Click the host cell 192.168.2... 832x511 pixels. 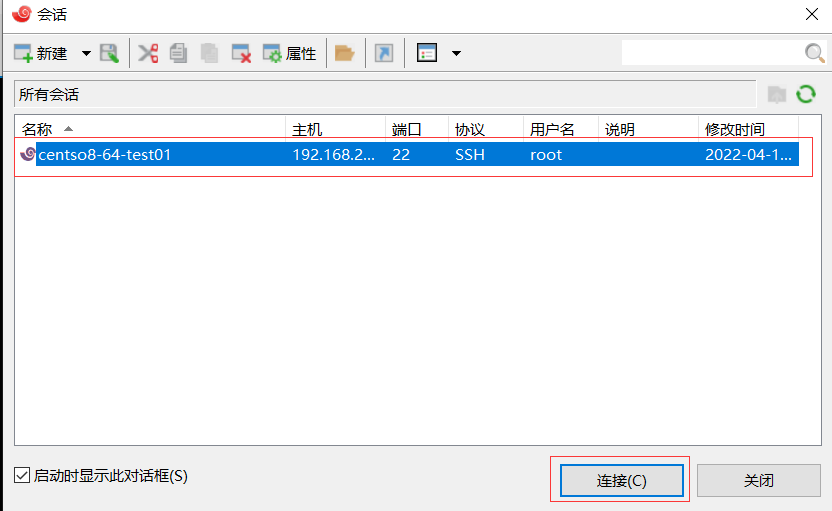click(334, 154)
